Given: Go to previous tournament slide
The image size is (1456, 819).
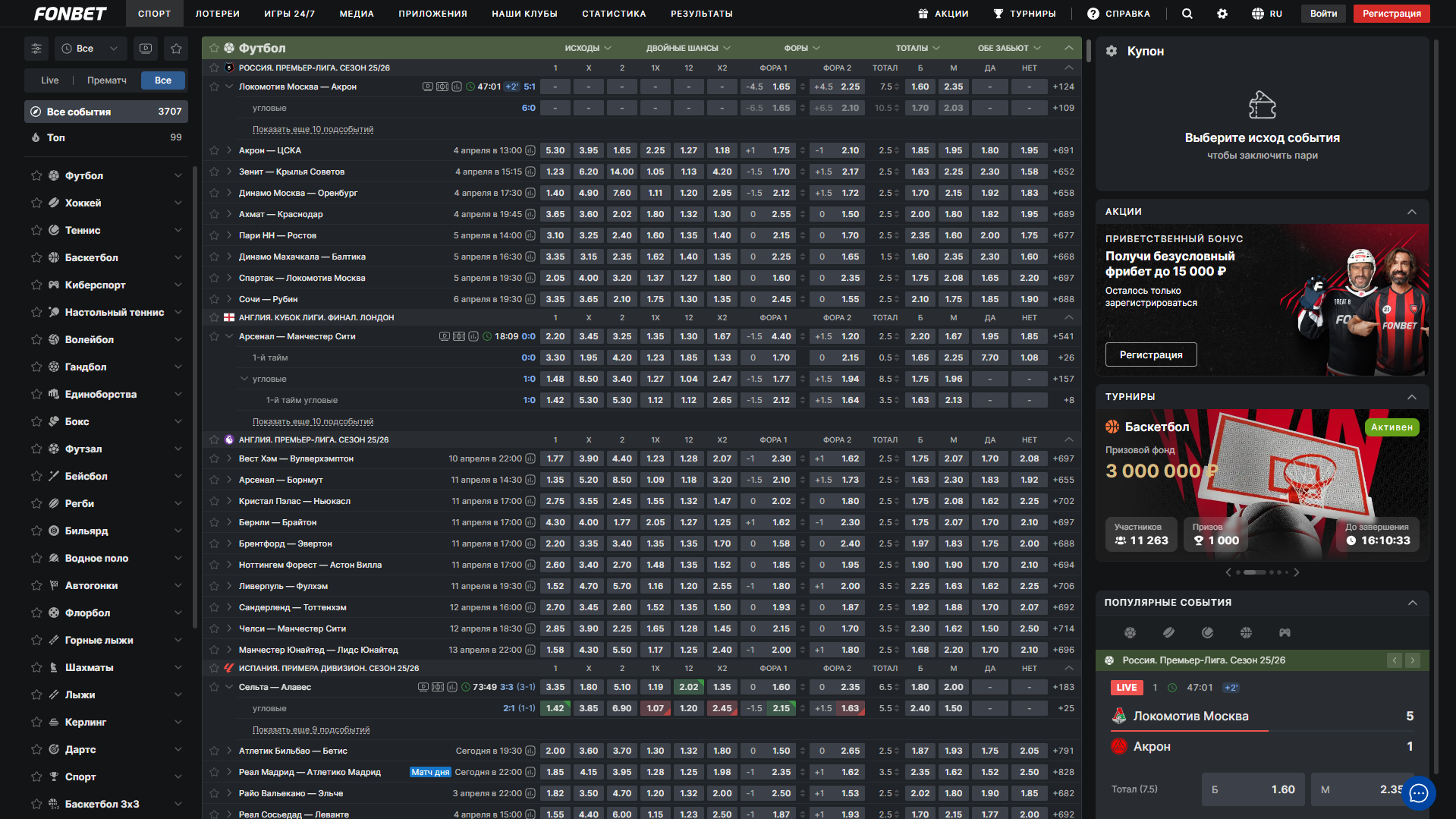Looking at the screenshot, I should pyautogui.click(x=1228, y=572).
